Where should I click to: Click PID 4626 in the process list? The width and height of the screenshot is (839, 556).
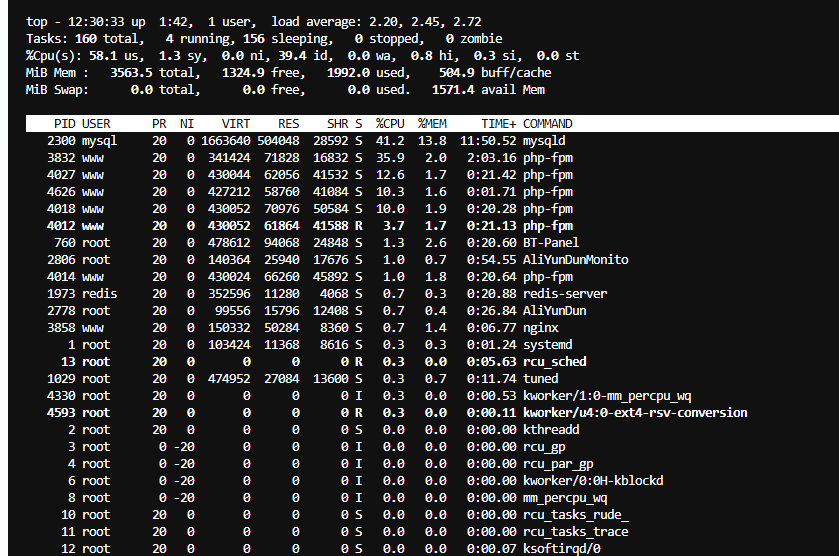(61, 192)
